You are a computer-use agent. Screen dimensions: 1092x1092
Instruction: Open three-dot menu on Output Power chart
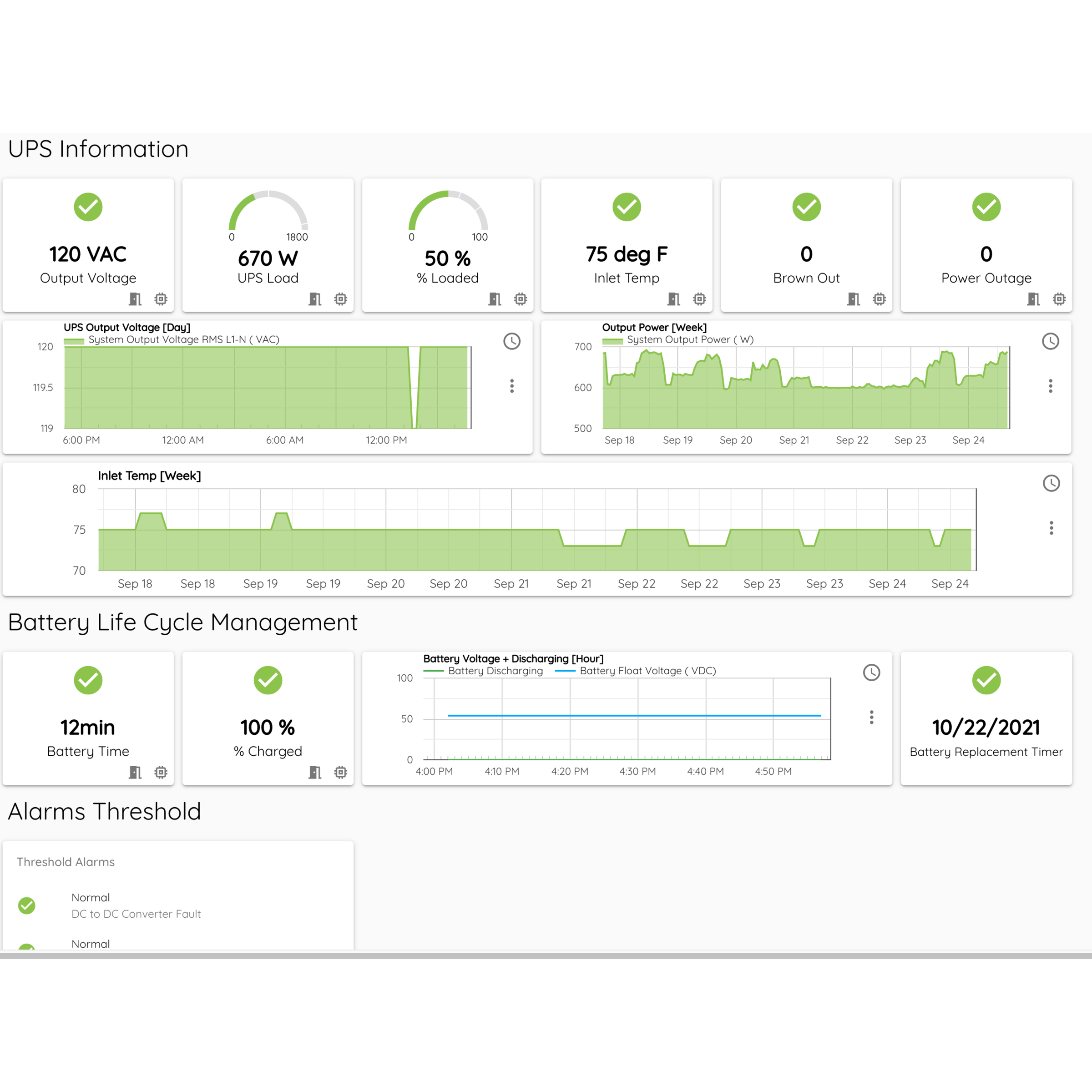(x=1050, y=386)
